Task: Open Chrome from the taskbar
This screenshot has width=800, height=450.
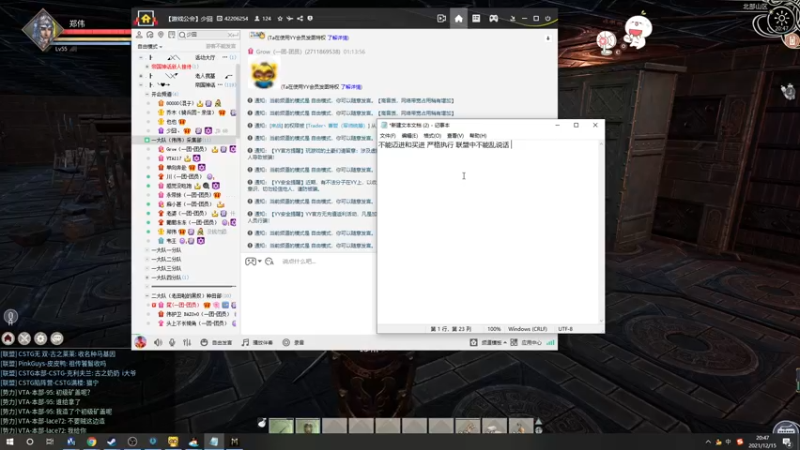Action: (91, 441)
